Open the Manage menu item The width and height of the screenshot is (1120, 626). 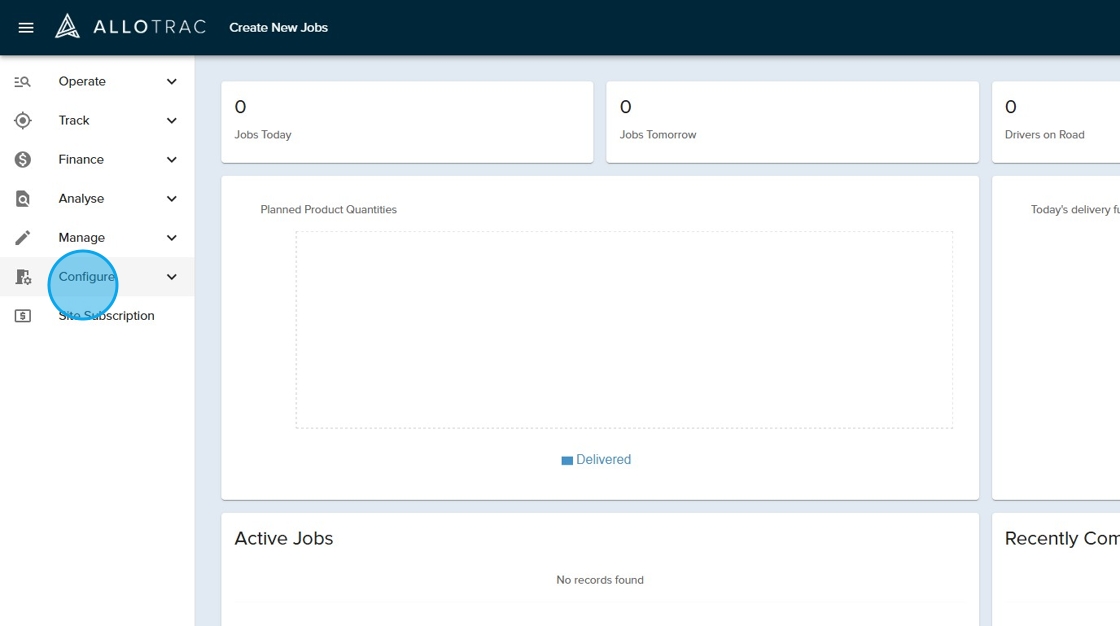(82, 238)
